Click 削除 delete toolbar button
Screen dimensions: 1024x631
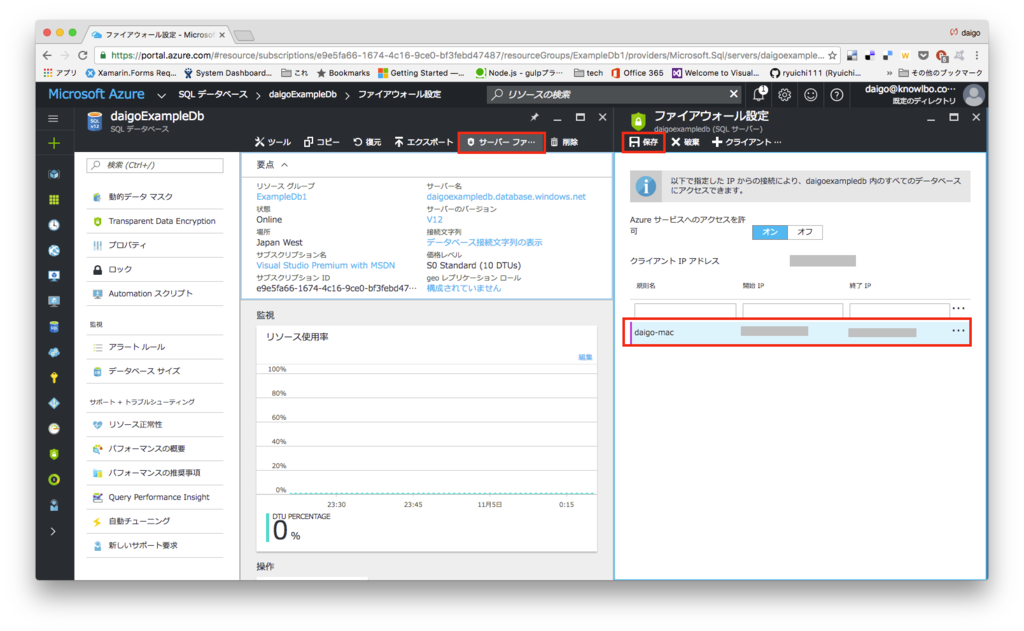point(564,142)
